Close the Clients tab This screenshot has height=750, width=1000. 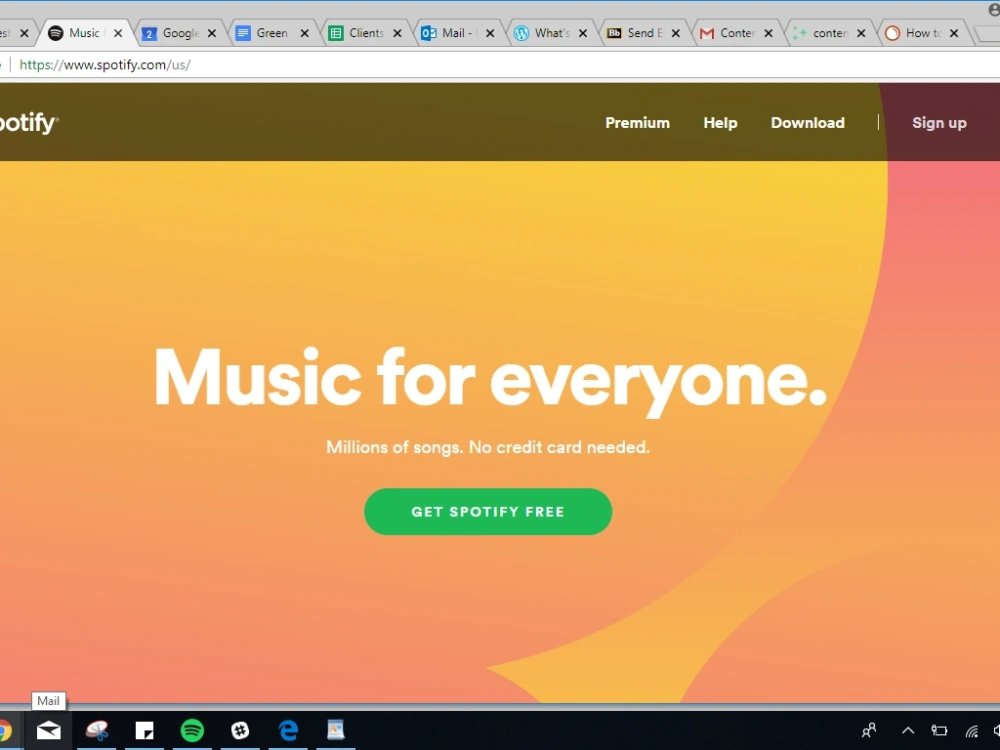397,33
